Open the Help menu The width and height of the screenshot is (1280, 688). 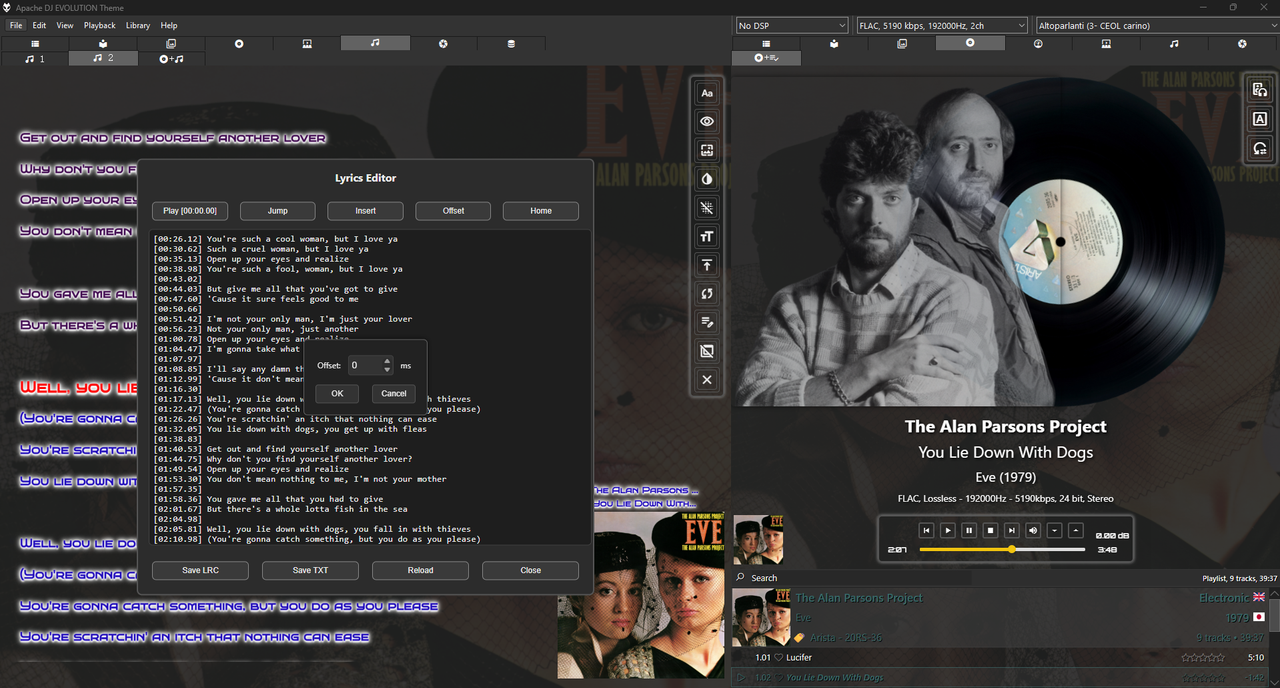pos(169,25)
